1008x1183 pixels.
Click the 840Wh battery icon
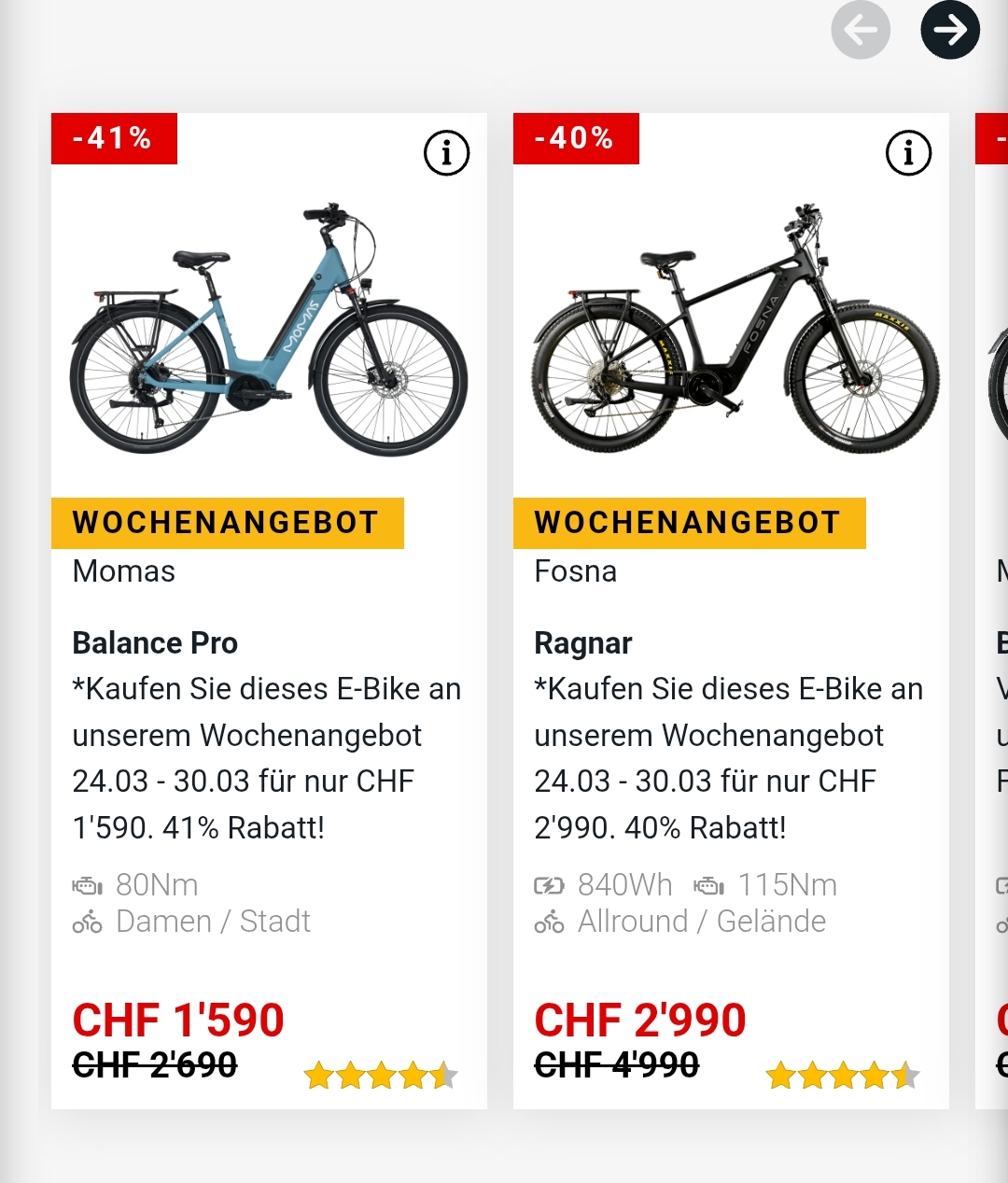pyautogui.click(x=549, y=885)
